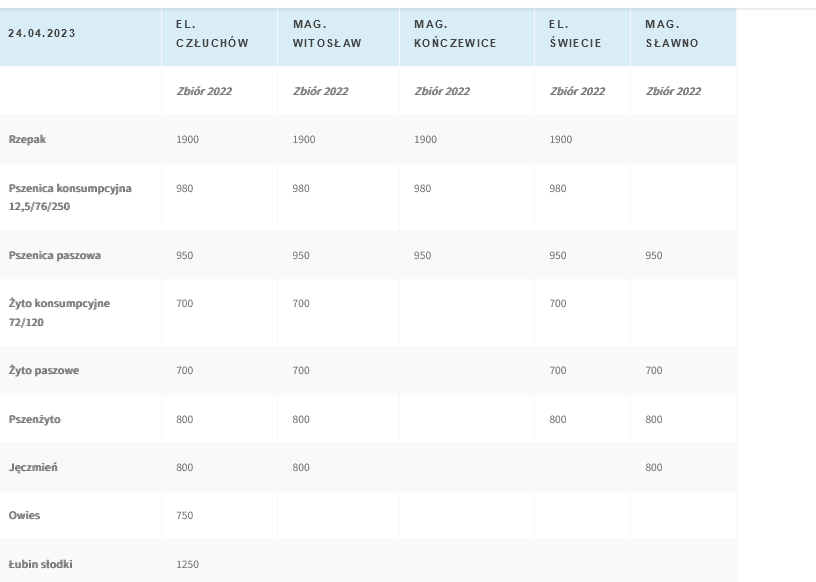Image resolution: width=816 pixels, height=582 pixels.
Task: Click the Rzepak row label
Action: pyautogui.click(x=28, y=139)
